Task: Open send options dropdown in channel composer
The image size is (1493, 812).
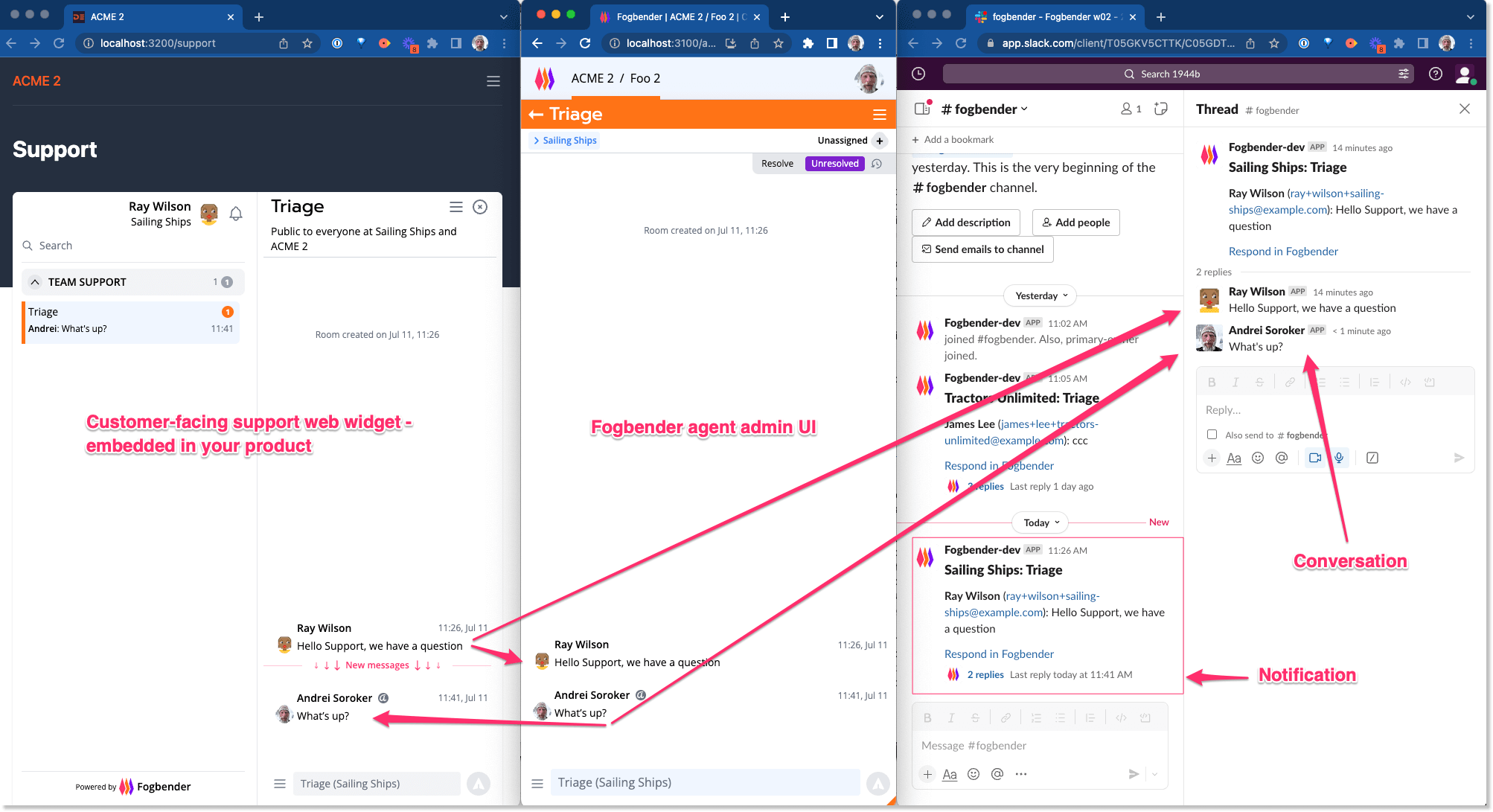Action: coord(1154,774)
